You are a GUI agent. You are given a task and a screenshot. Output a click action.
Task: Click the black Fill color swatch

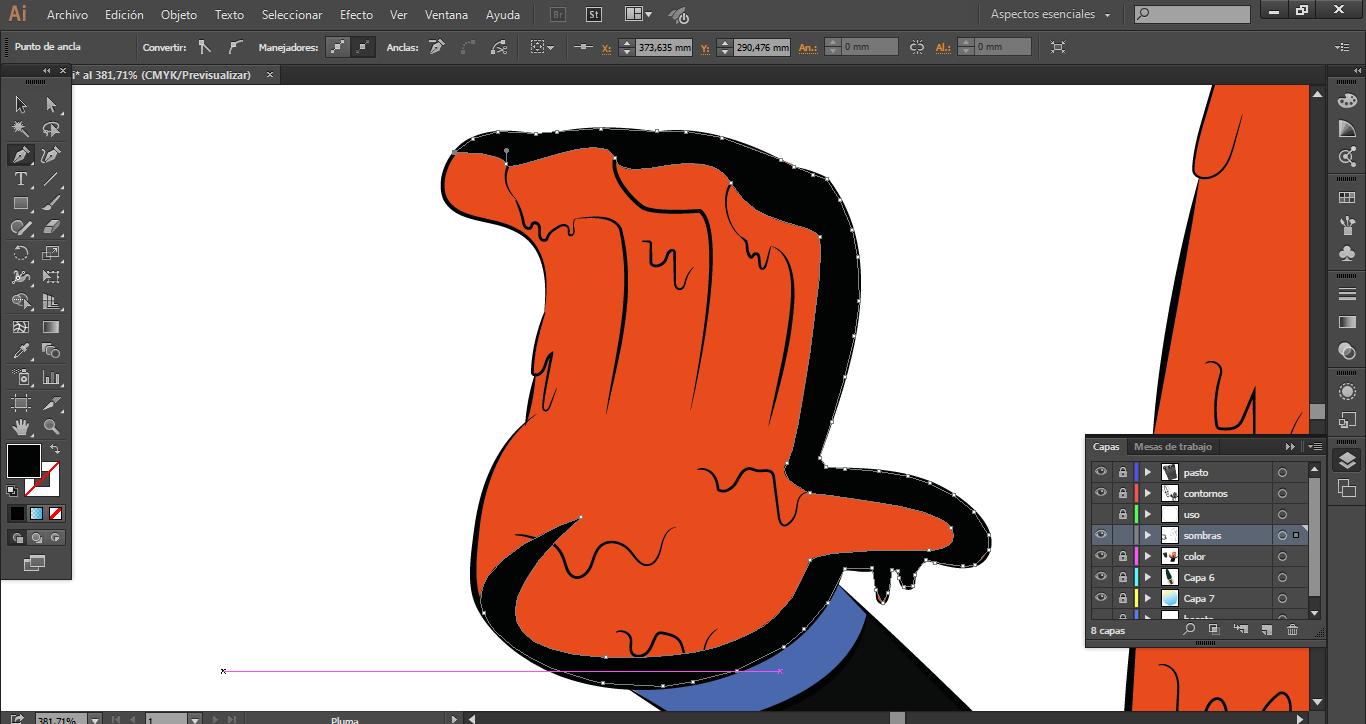[23, 461]
